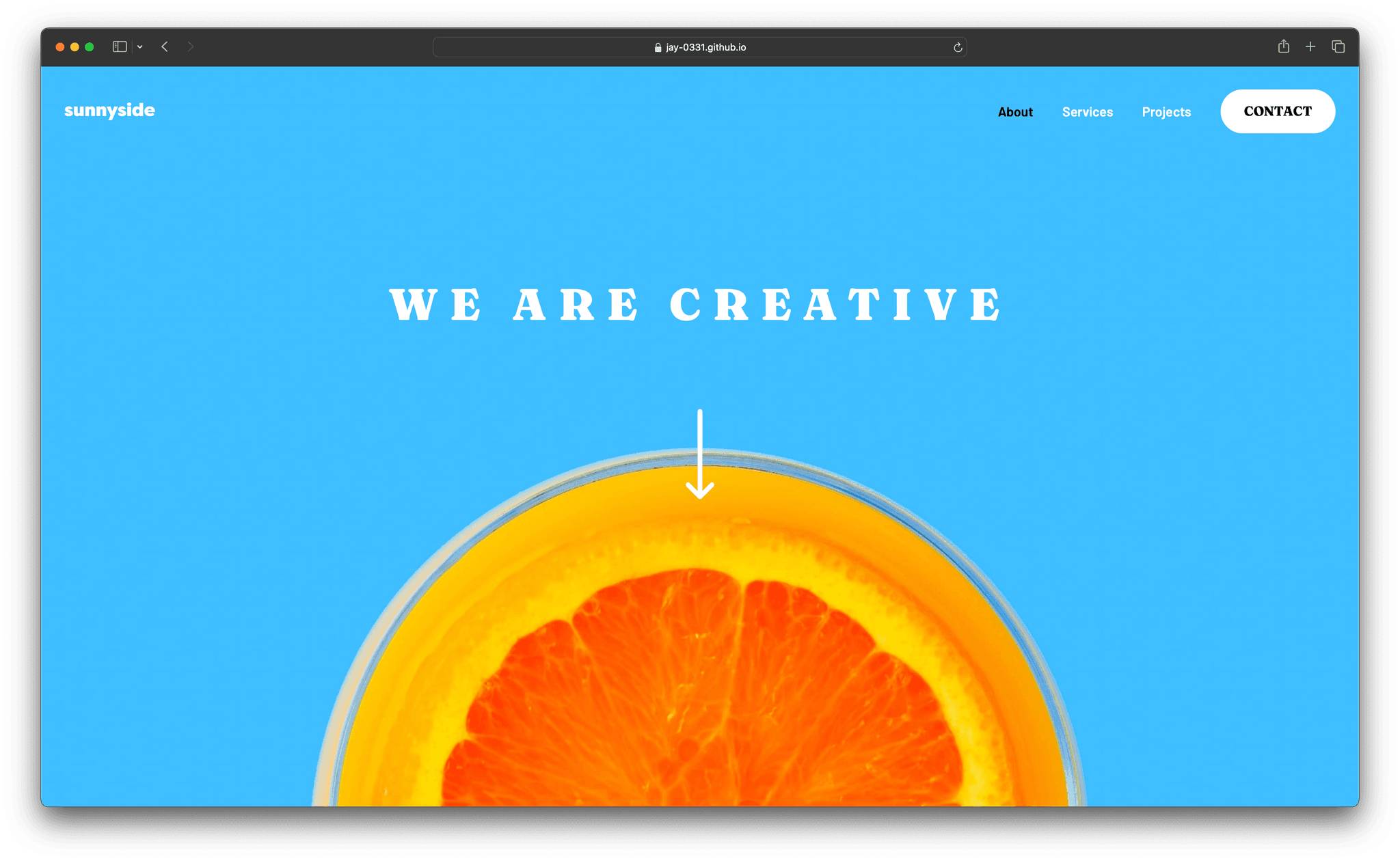The image size is (1400, 861).
Task: Open the Share menu
Action: coord(1283,46)
